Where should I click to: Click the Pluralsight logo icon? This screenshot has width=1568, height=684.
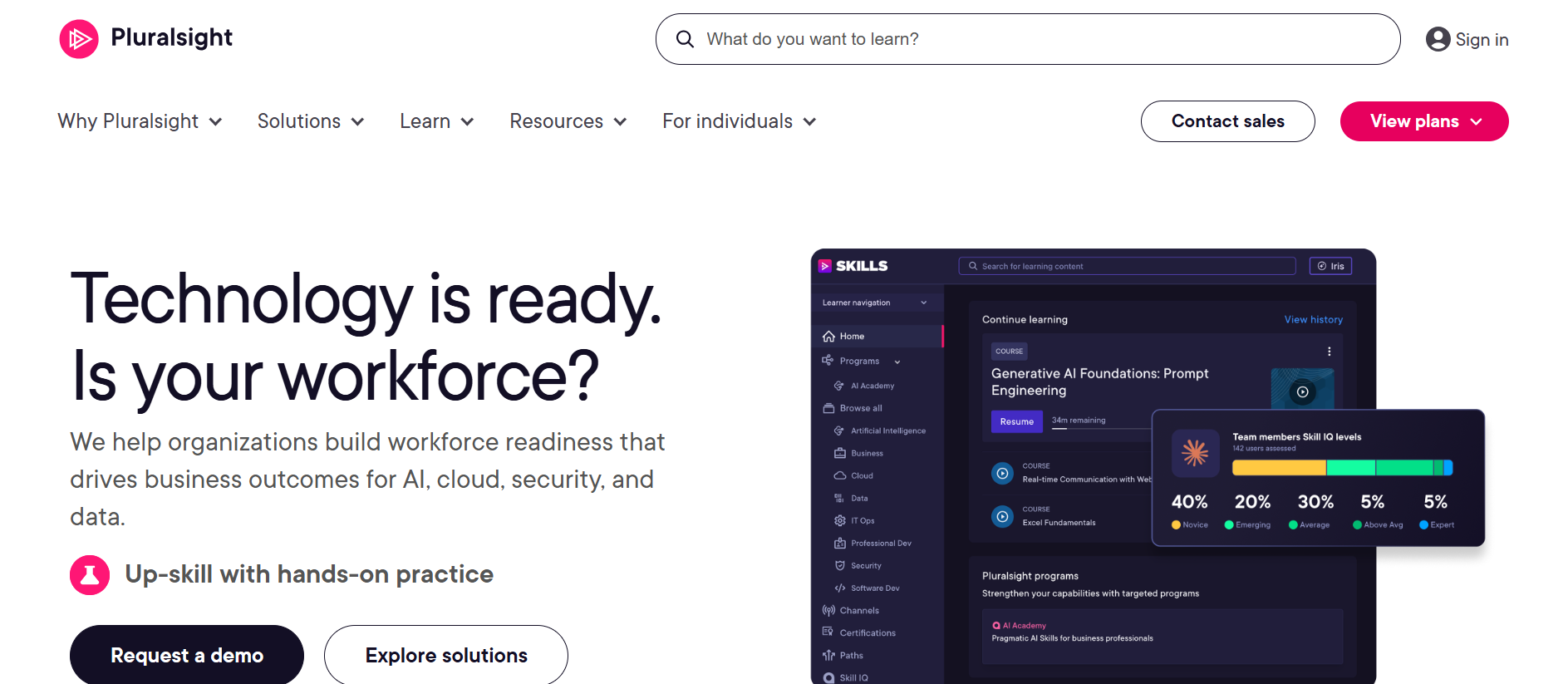coord(79,39)
